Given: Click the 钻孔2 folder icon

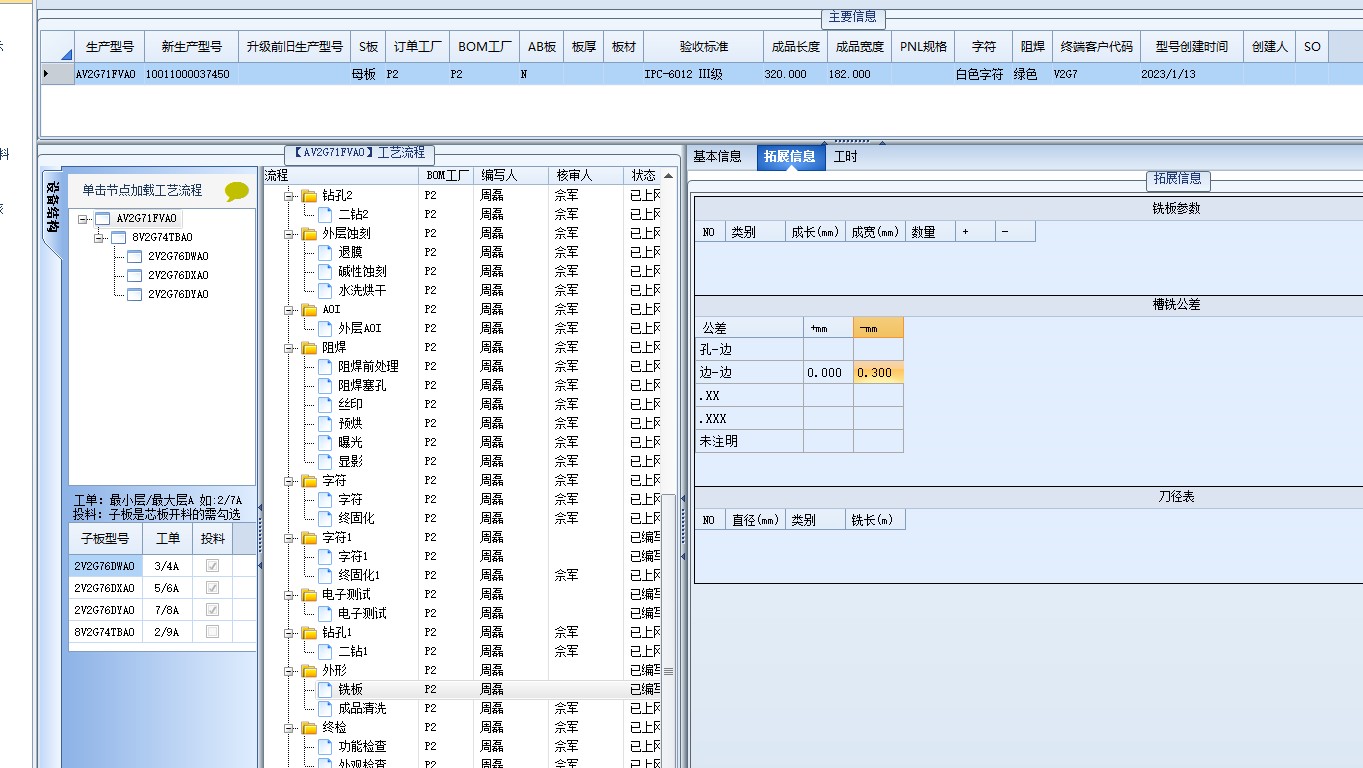Looking at the screenshot, I should click(x=309, y=196).
